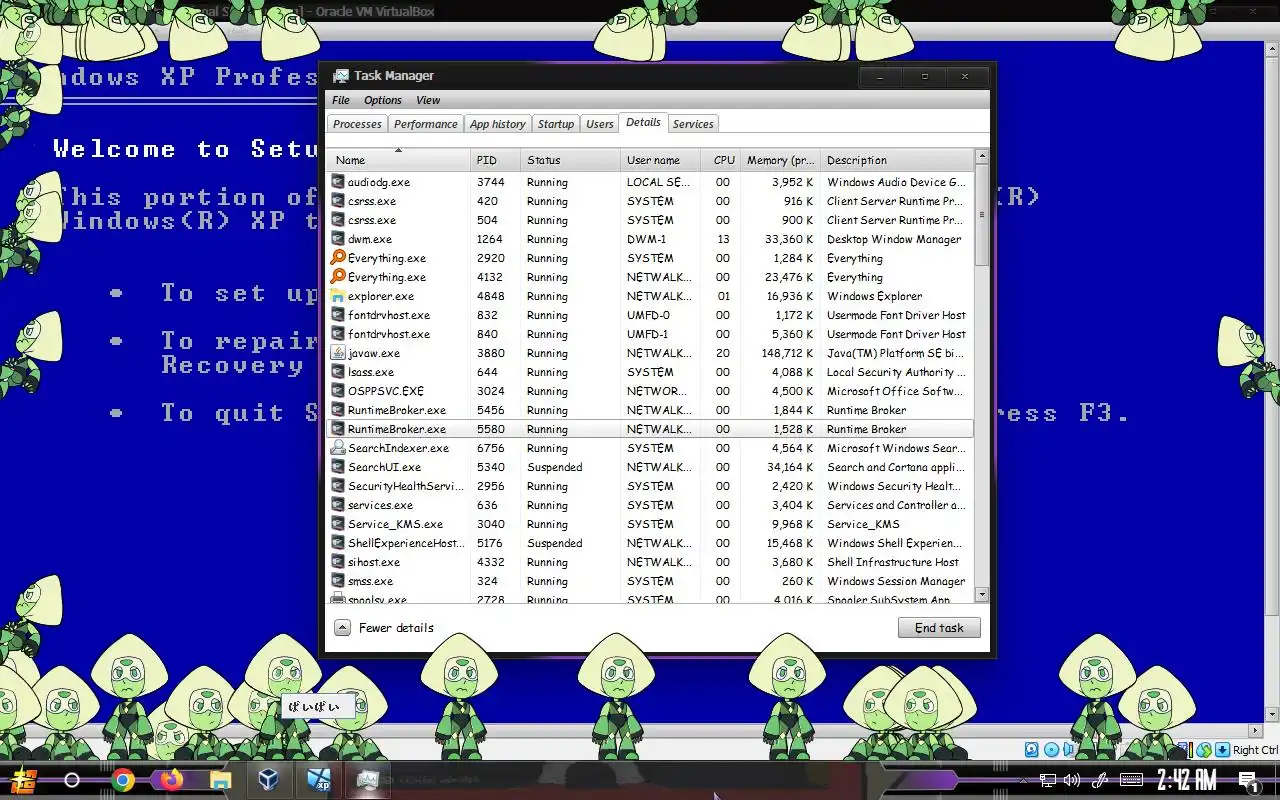1280x800 pixels.
Task: Click the Task Manager taskbar icon
Action: coord(367,780)
